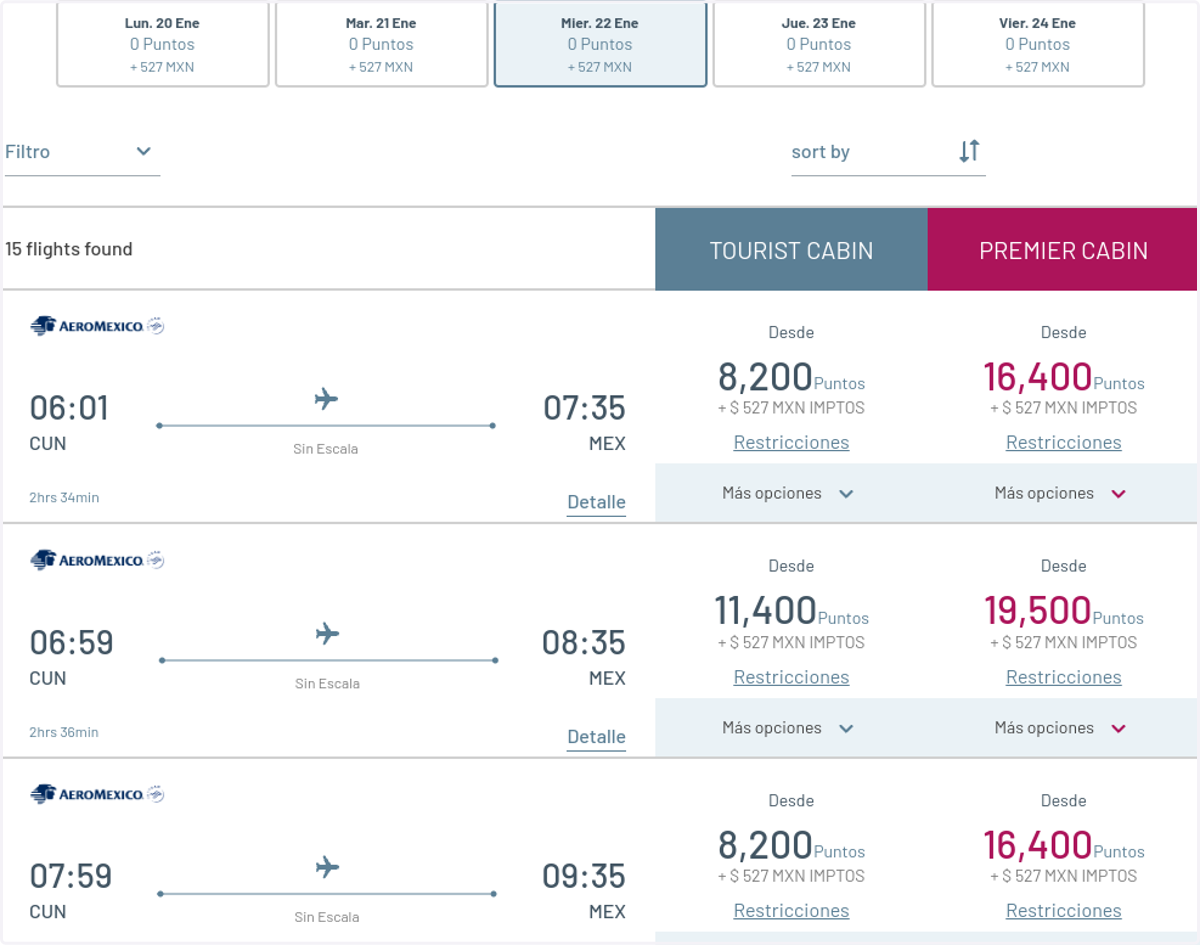Click the Aeromexico logo on 06:01 flight
1200x945 pixels.
coord(97,326)
